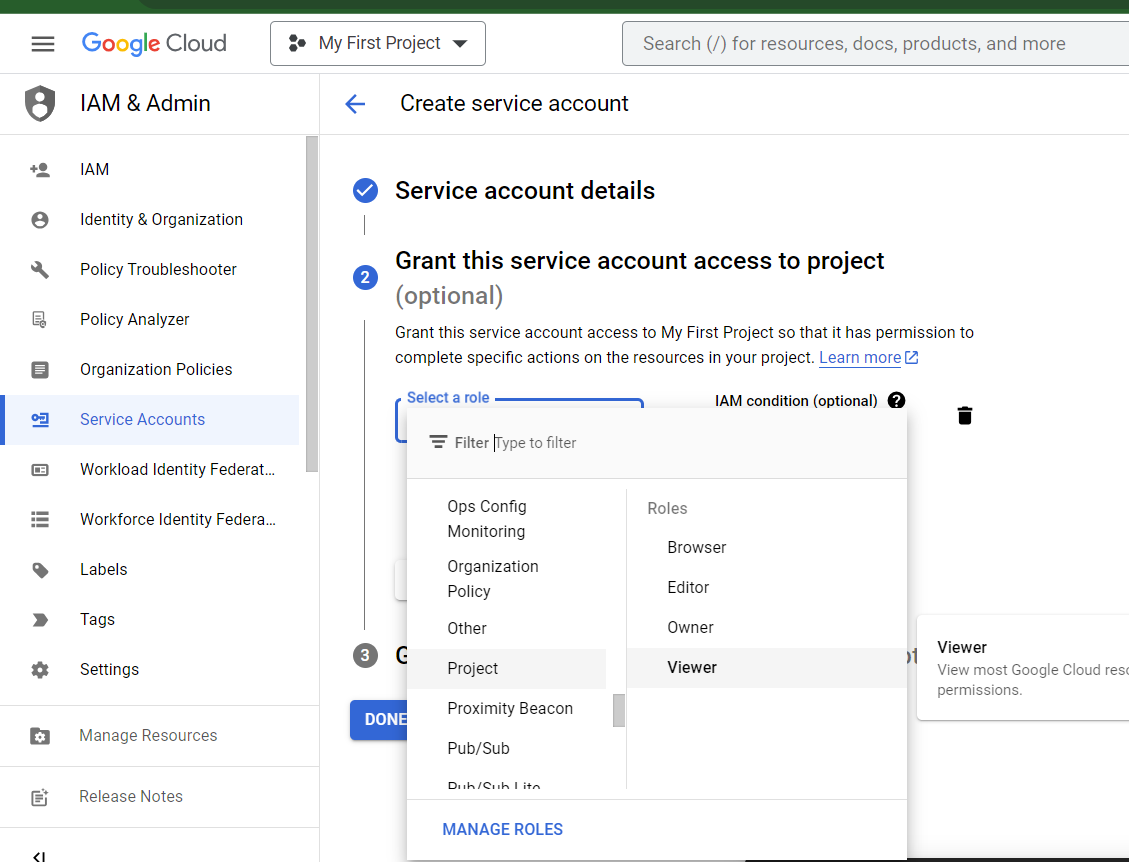Open the hamburger navigation menu
The image size is (1129, 862).
42,44
